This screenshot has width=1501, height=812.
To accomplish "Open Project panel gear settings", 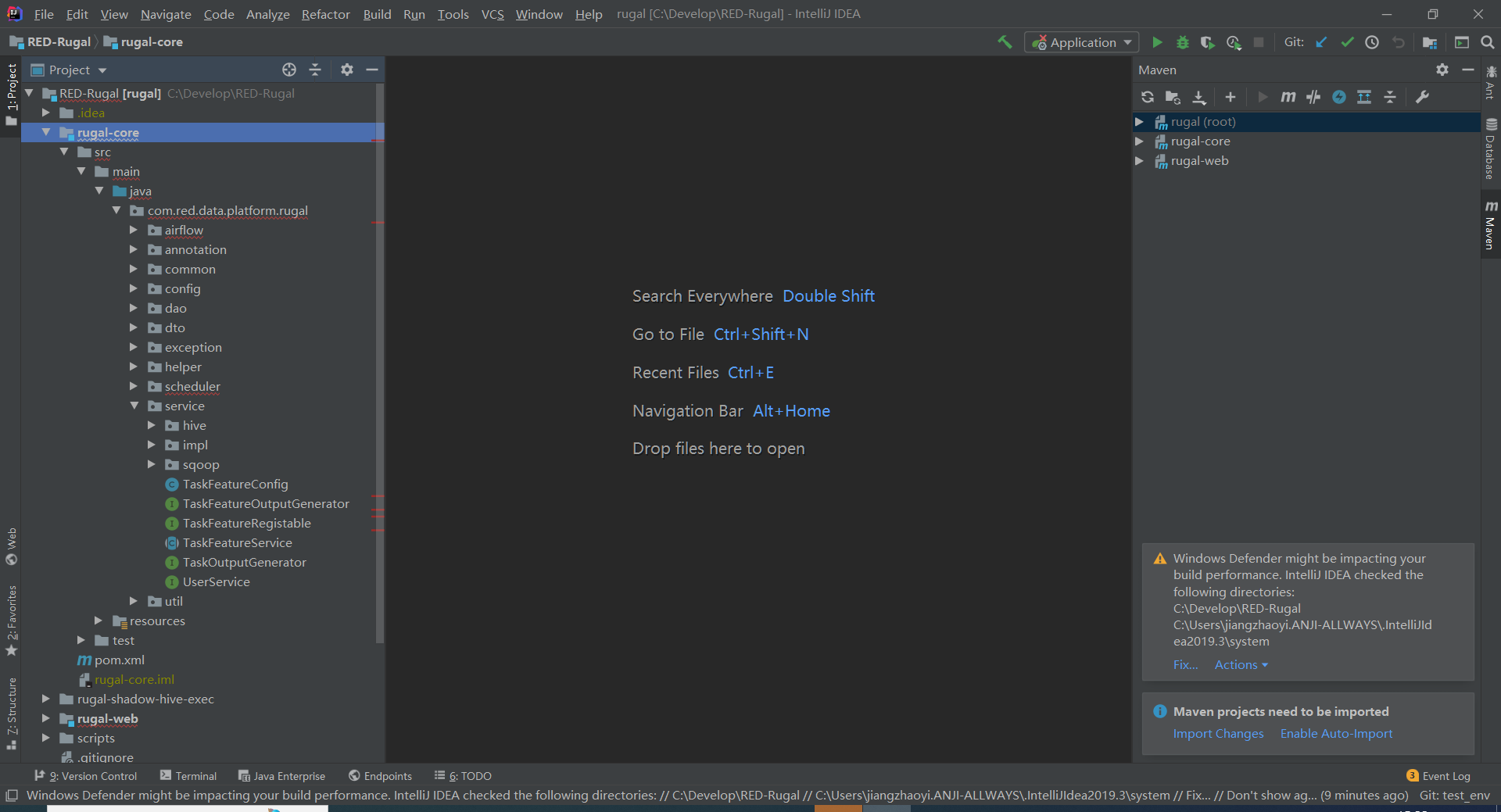I will pos(347,70).
